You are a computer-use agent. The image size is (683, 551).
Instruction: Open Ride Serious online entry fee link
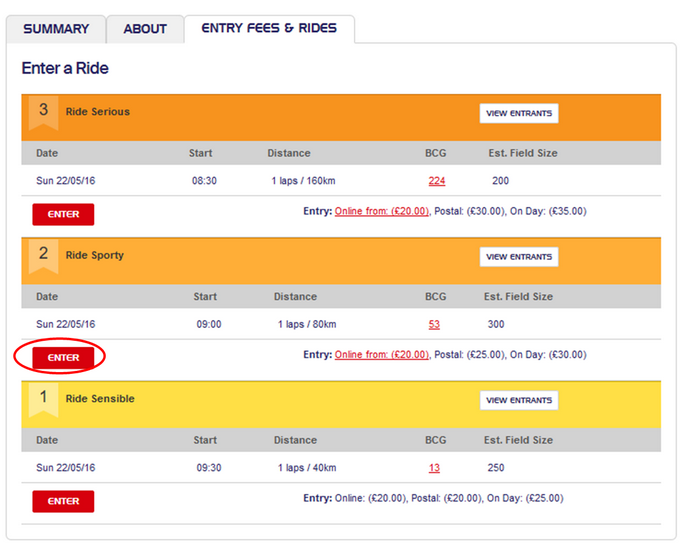(382, 211)
